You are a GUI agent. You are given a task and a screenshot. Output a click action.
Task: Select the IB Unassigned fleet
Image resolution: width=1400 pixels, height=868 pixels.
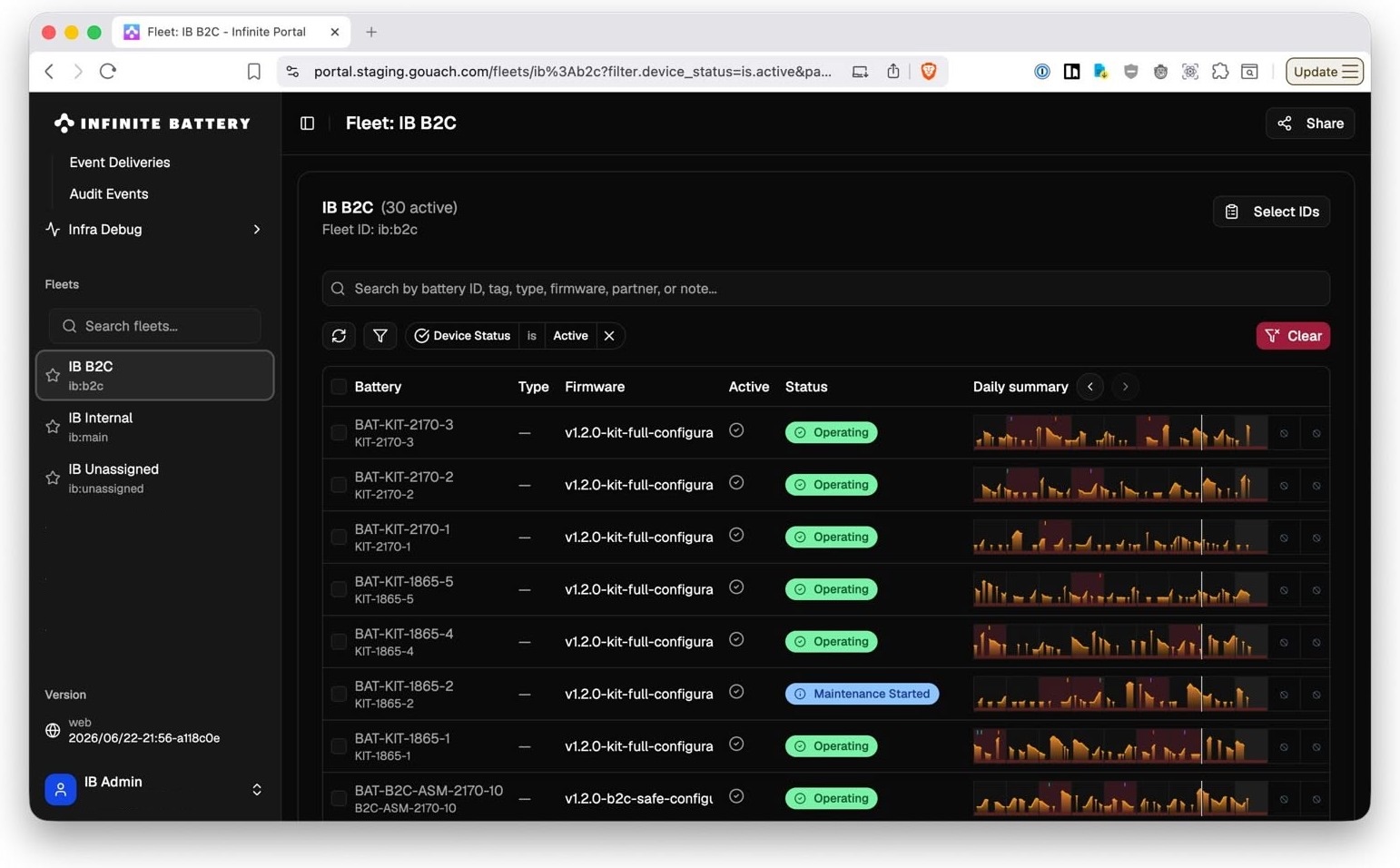click(154, 478)
